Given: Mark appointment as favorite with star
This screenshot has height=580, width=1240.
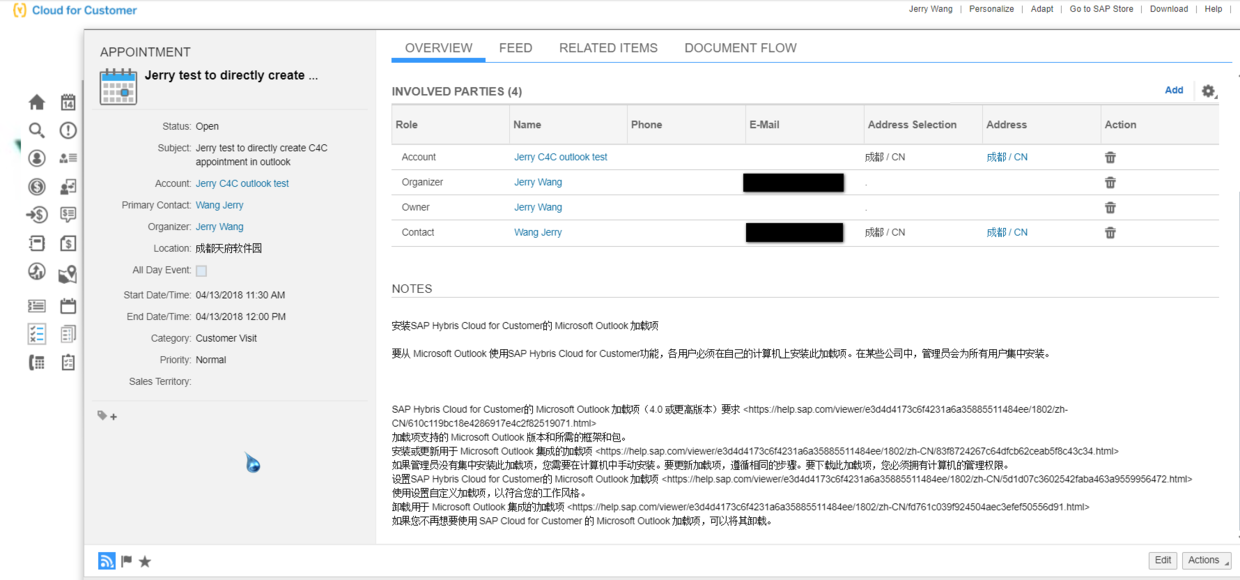Looking at the screenshot, I should (145, 562).
